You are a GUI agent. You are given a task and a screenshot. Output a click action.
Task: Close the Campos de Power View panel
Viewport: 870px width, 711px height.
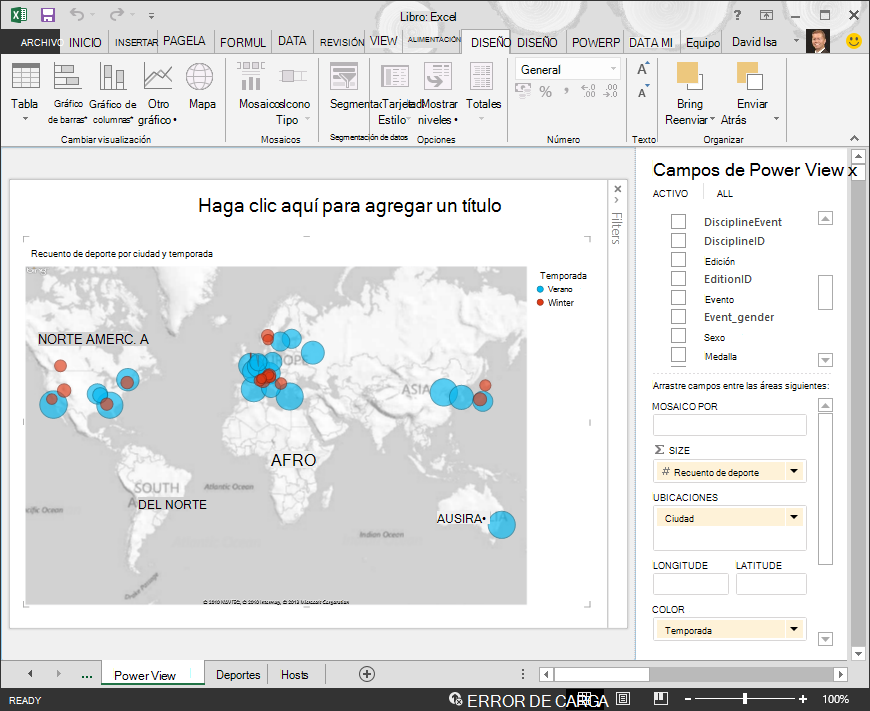point(853,171)
